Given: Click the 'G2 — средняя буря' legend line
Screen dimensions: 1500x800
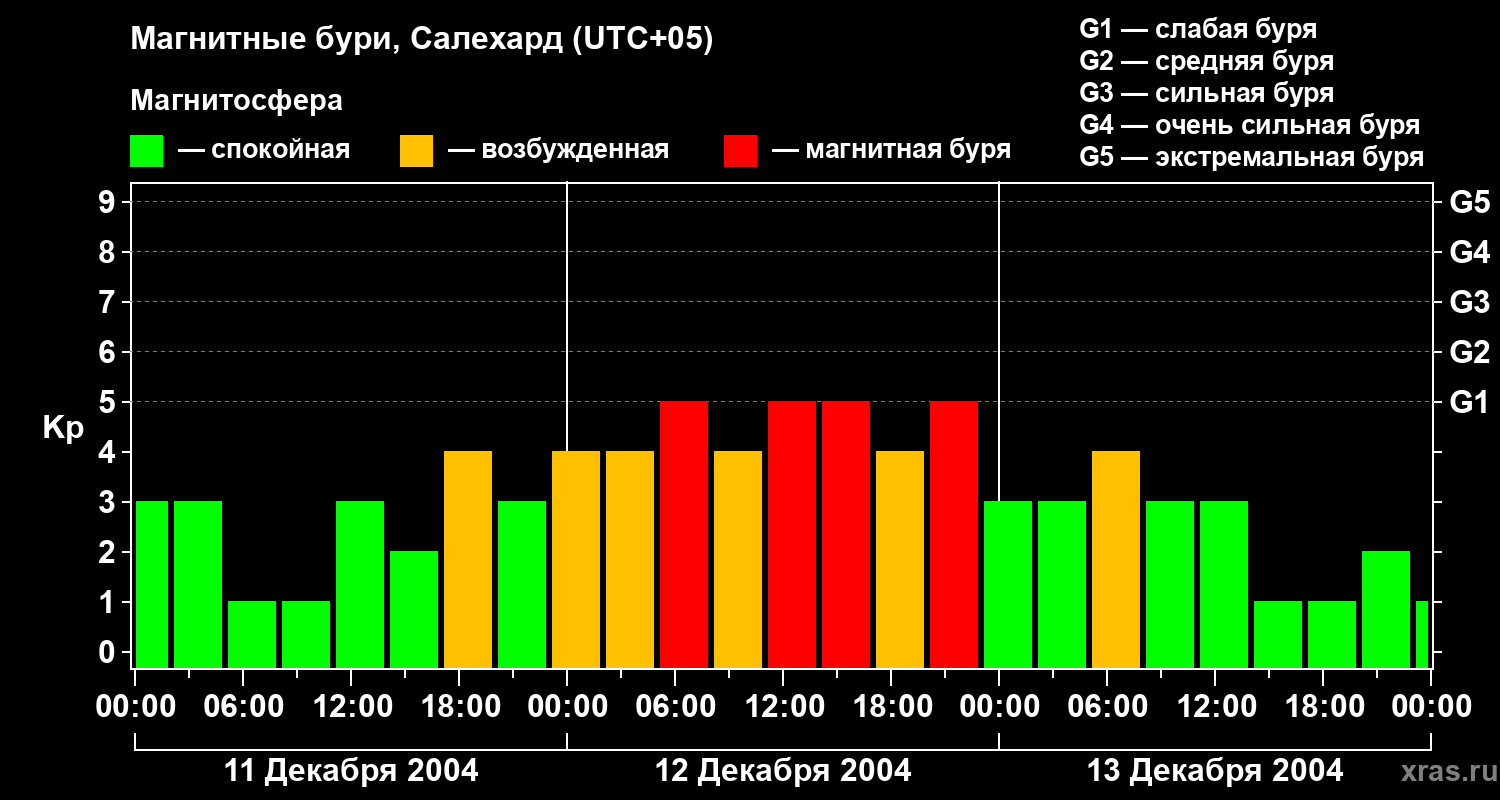Looking at the screenshot, I should [1206, 61].
